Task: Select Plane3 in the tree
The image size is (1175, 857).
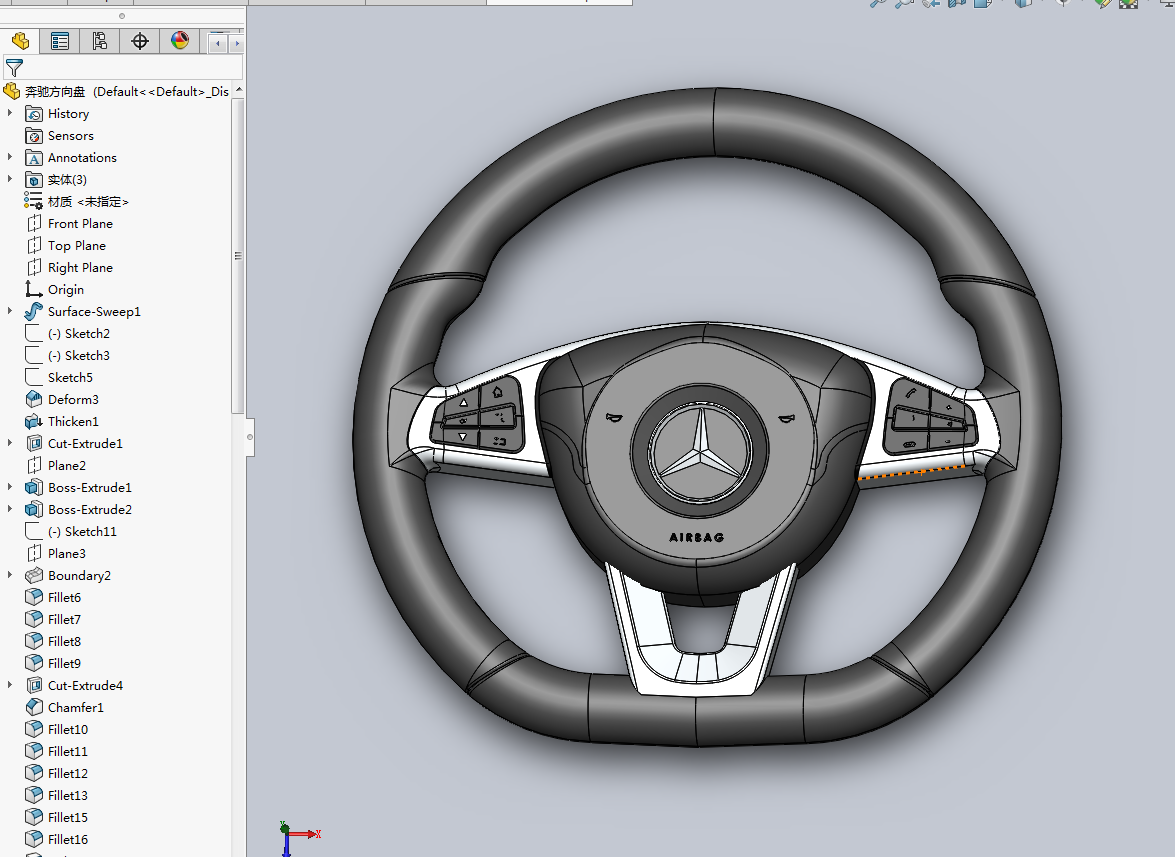Action: pyautogui.click(x=67, y=553)
